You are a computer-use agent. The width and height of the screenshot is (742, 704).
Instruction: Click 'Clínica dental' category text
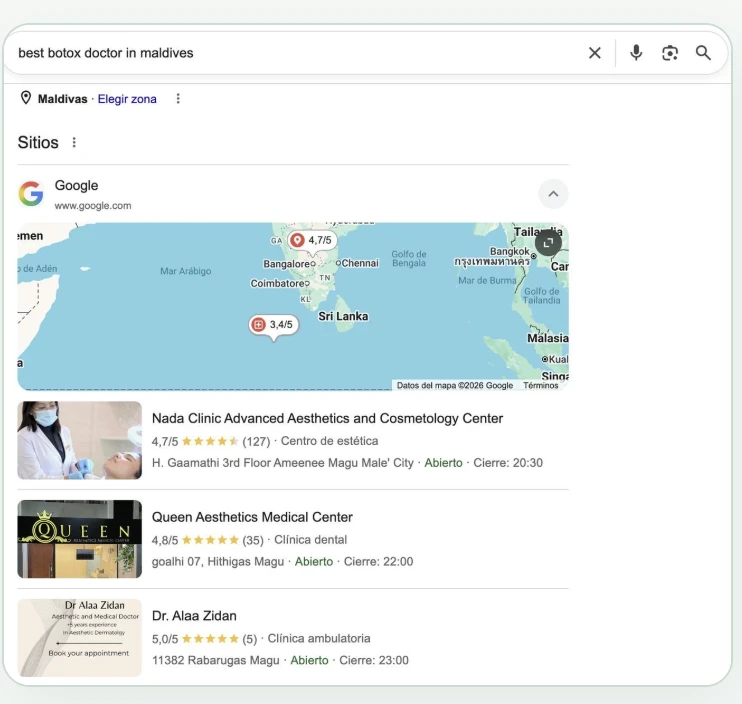point(310,540)
